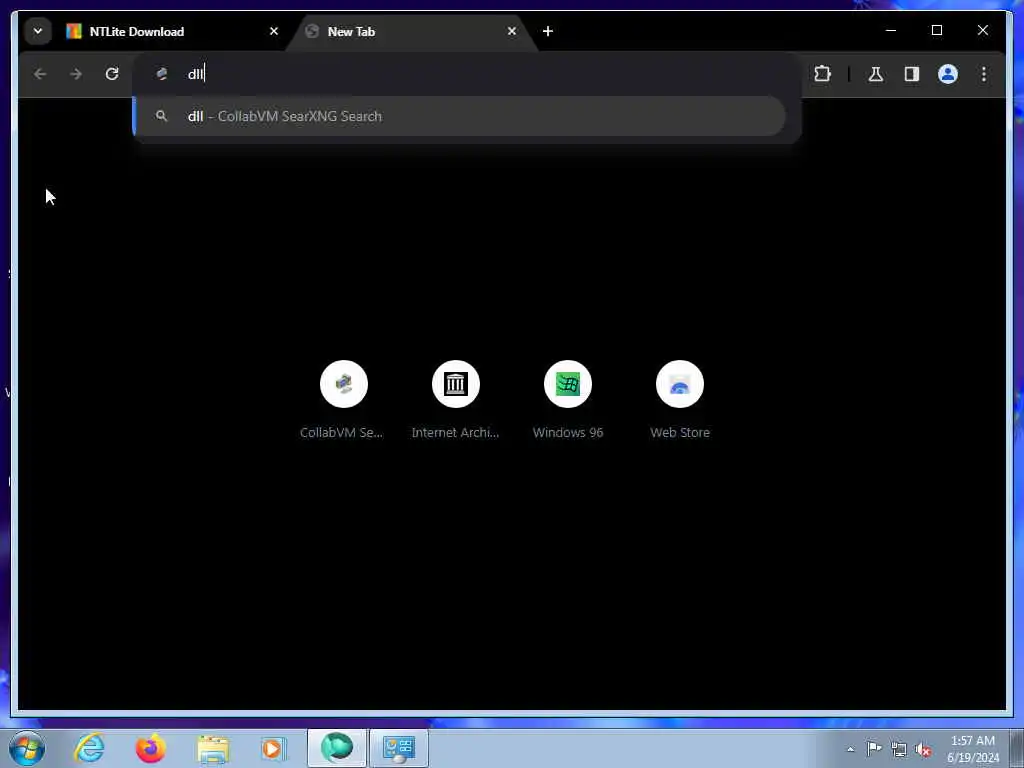Reload the page

click(112, 74)
